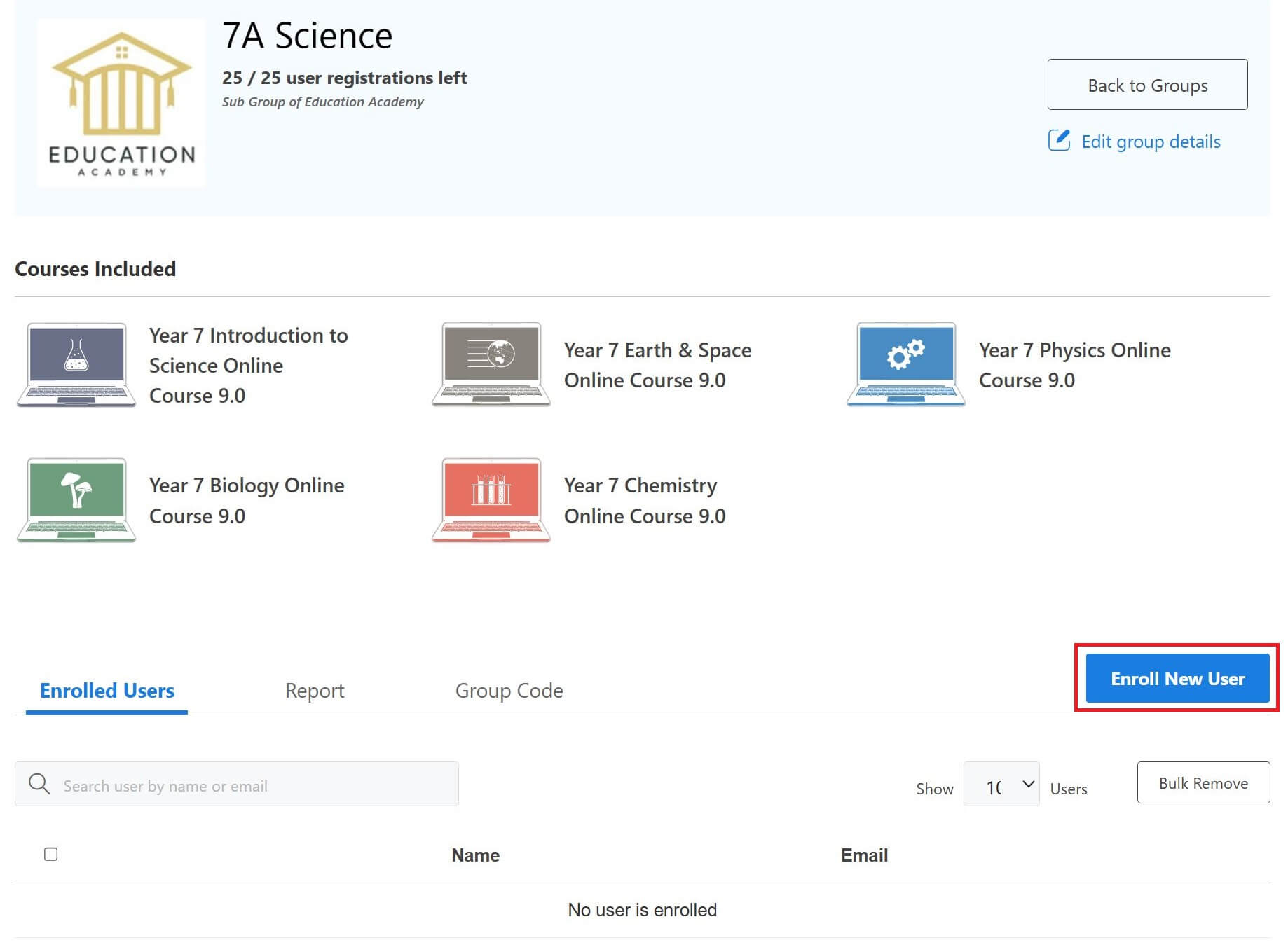Image resolution: width=1288 pixels, height=952 pixels.
Task: Select the Enrolled Users tab
Action: pos(107,691)
